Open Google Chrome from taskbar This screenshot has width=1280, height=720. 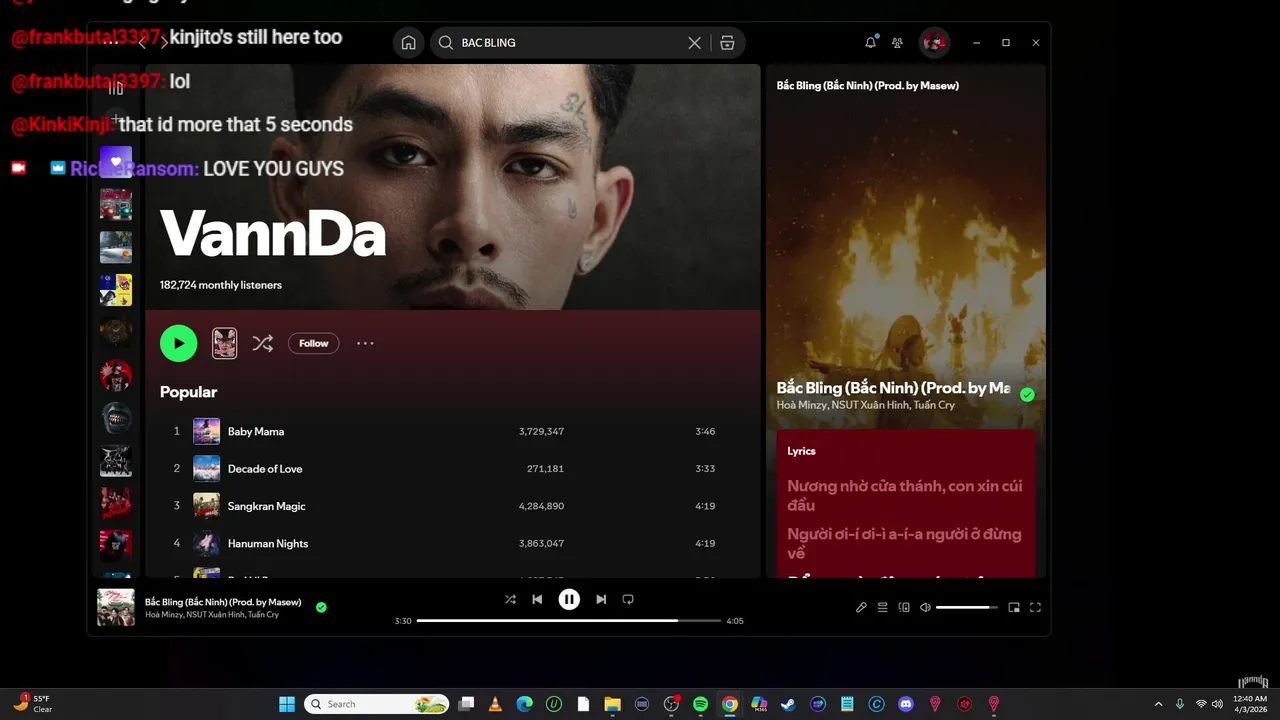[730, 704]
